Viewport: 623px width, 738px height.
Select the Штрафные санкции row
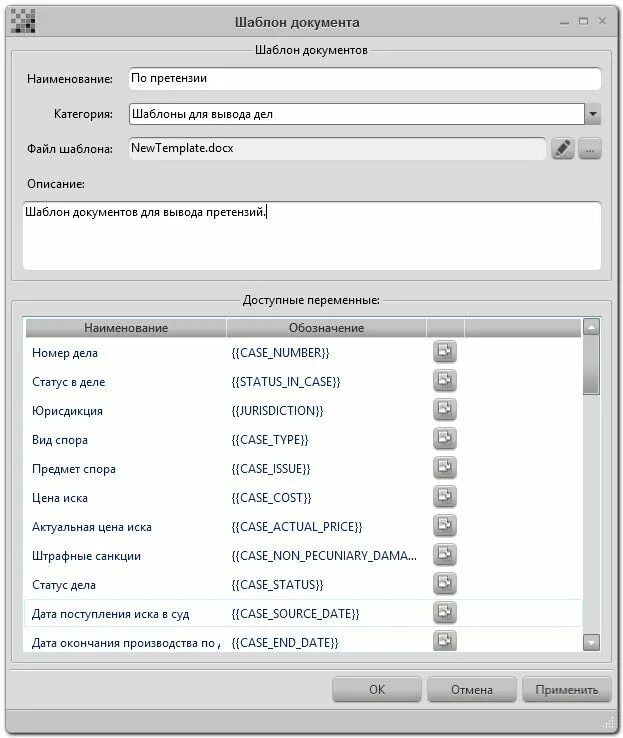point(303,555)
